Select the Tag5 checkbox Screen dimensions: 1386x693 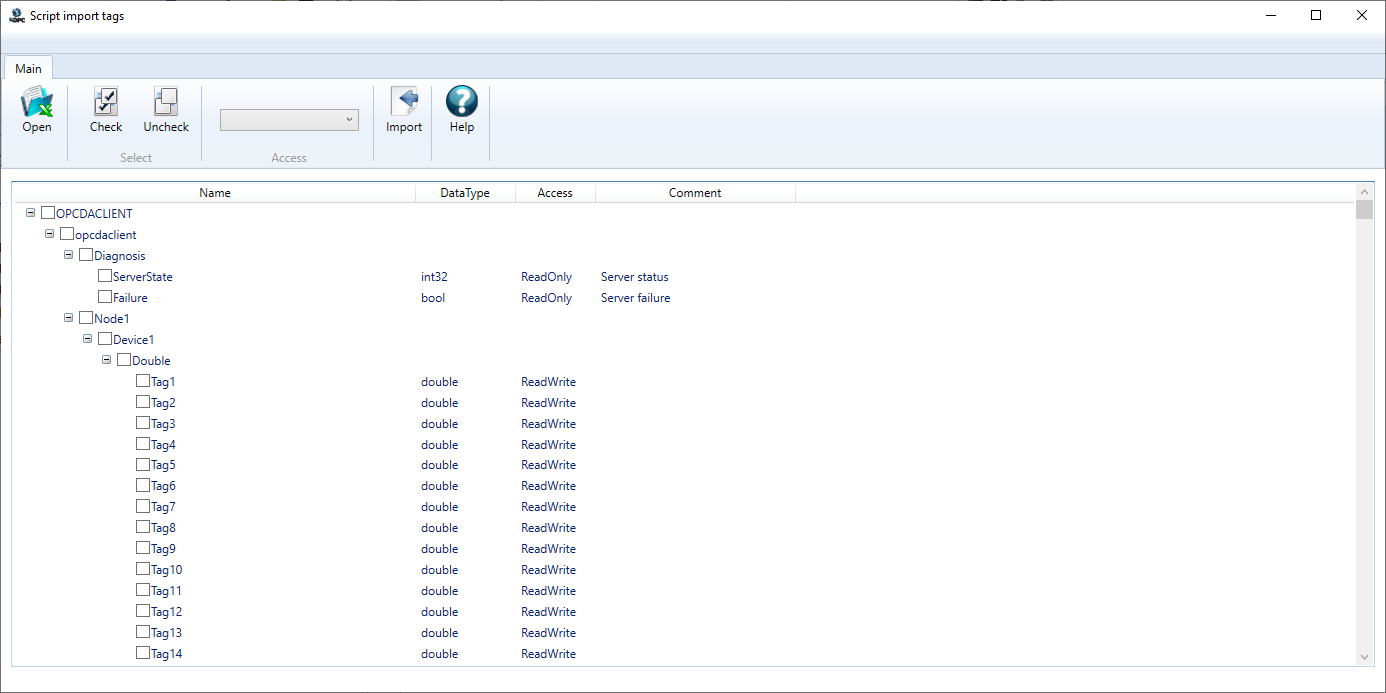coord(143,464)
